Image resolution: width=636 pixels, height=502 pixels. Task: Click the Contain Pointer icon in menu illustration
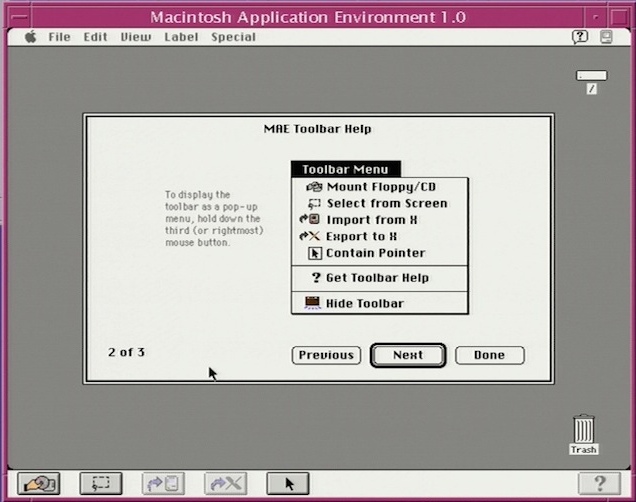pyautogui.click(x=315, y=253)
